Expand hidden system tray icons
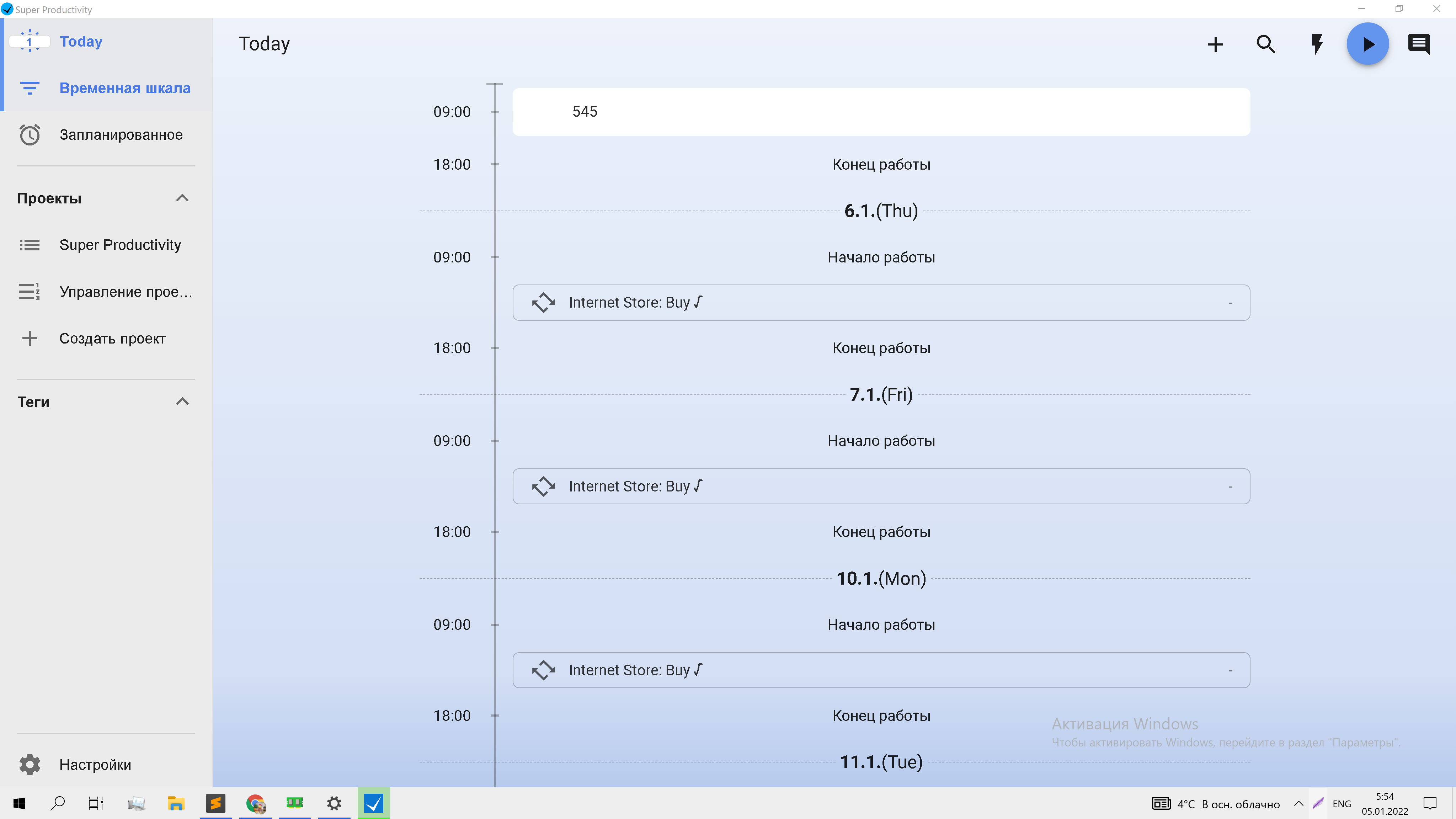 click(1298, 803)
